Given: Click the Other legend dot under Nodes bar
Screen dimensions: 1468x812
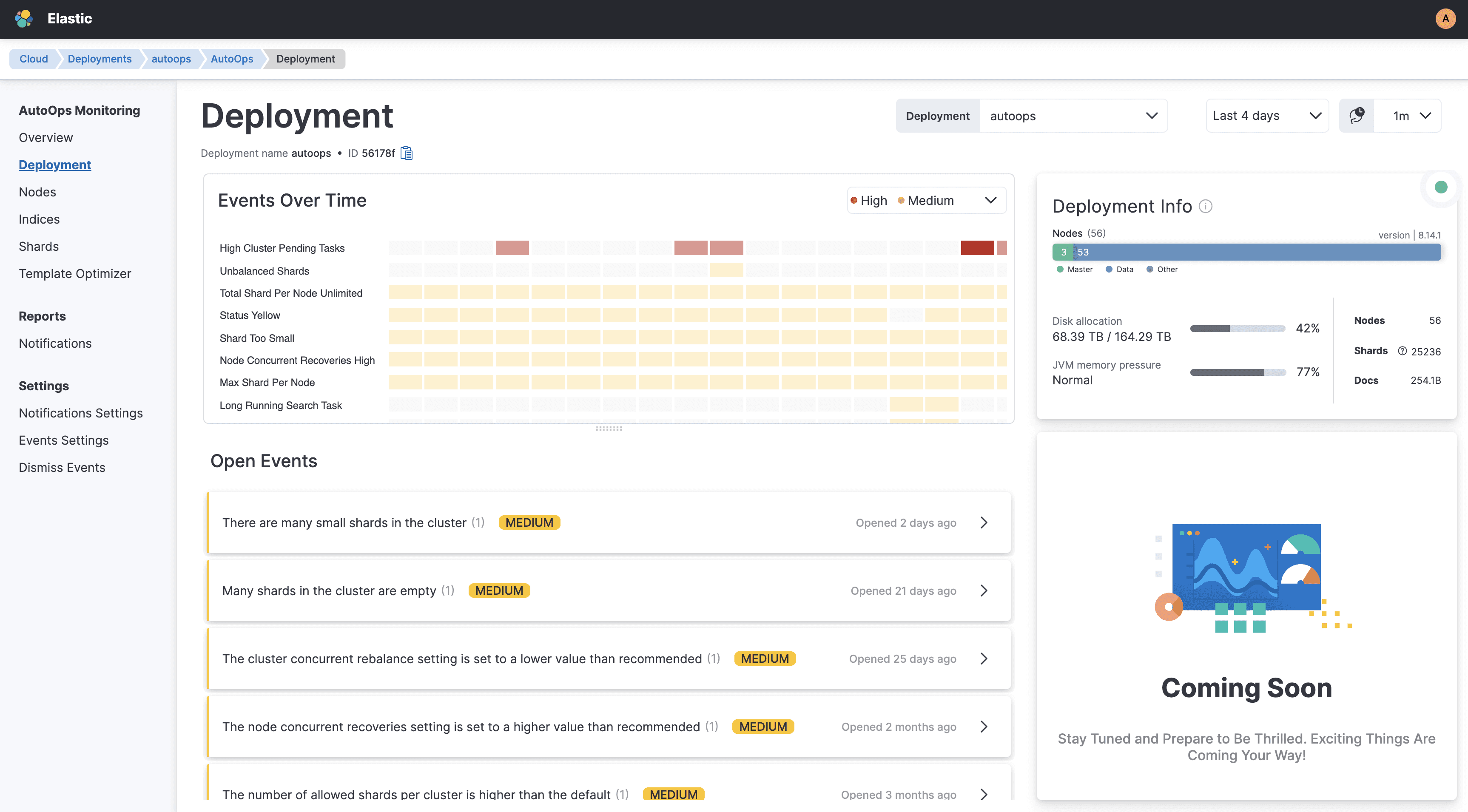Looking at the screenshot, I should pos(1149,269).
